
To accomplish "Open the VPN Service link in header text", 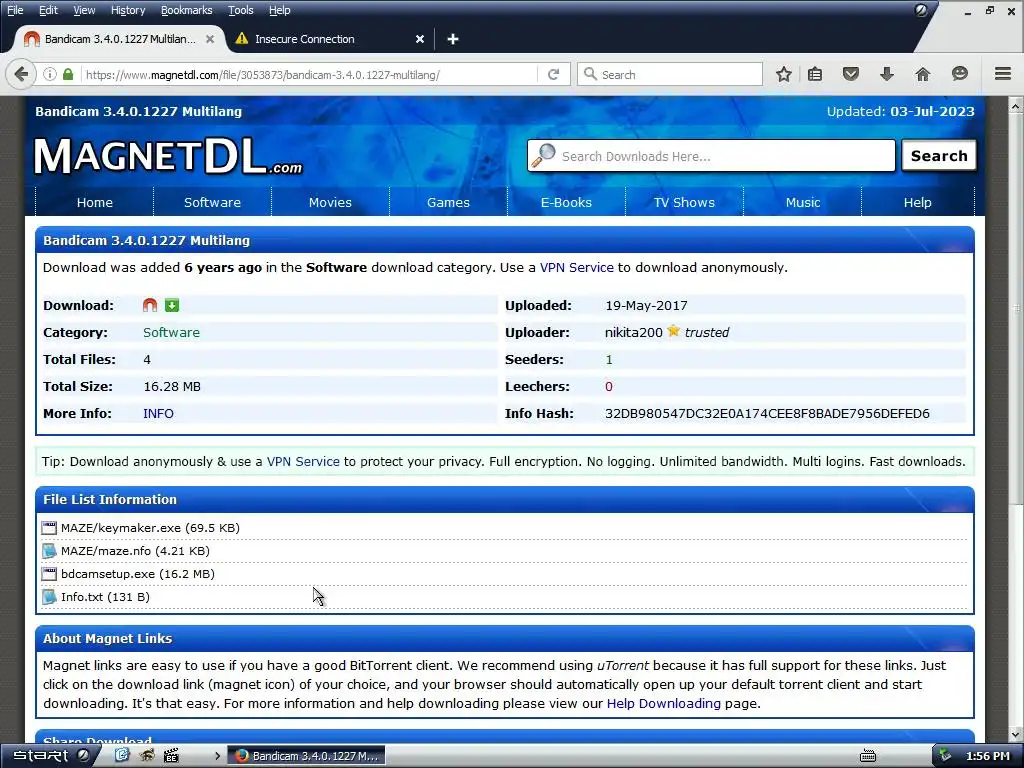I will click(x=577, y=268).
